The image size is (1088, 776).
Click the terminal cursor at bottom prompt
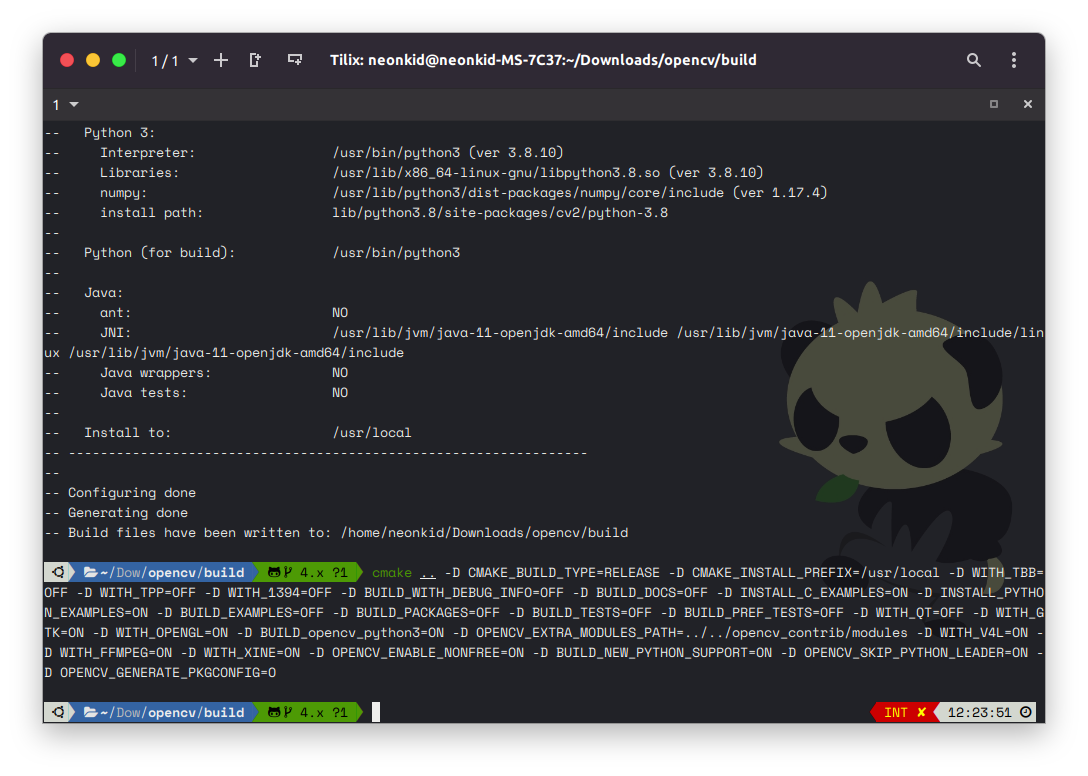pos(376,713)
